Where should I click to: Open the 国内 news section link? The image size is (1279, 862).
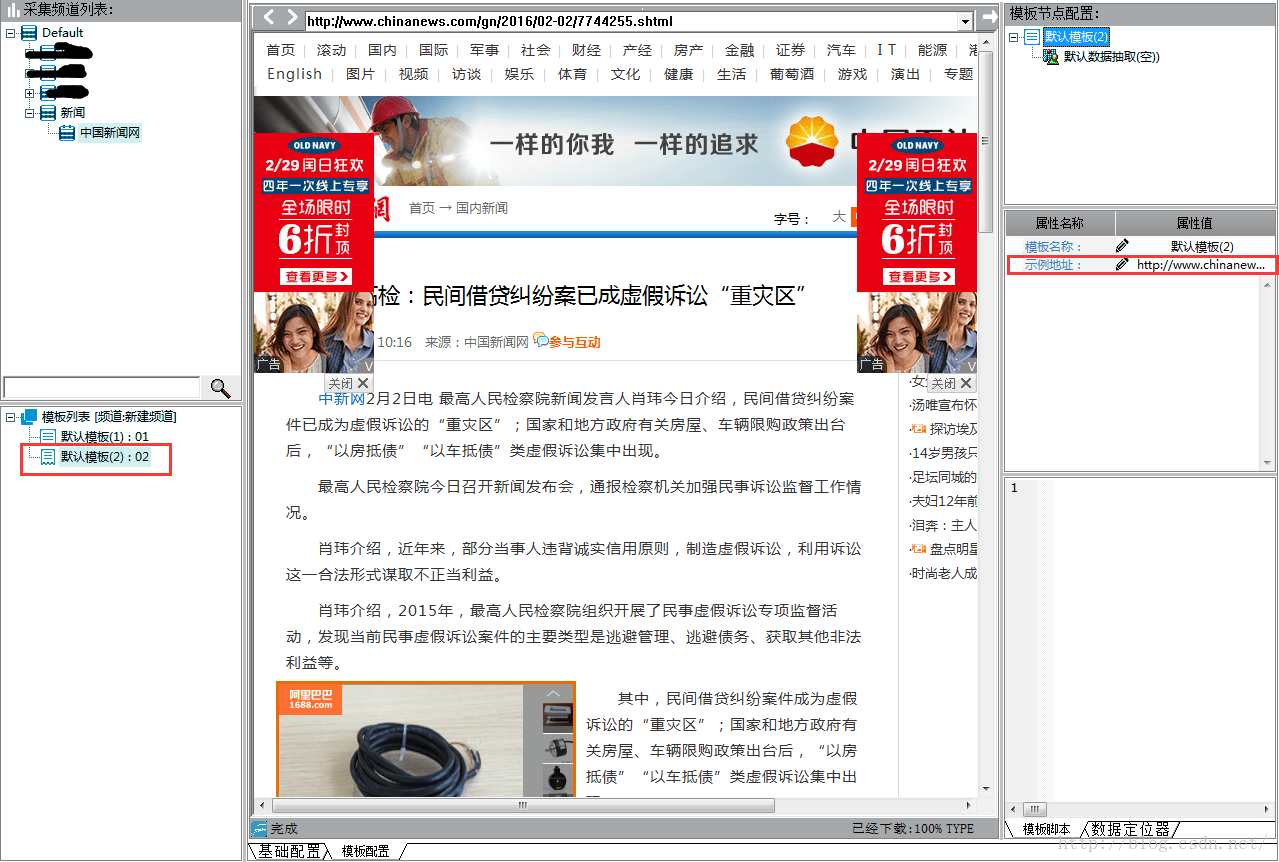pos(382,50)
